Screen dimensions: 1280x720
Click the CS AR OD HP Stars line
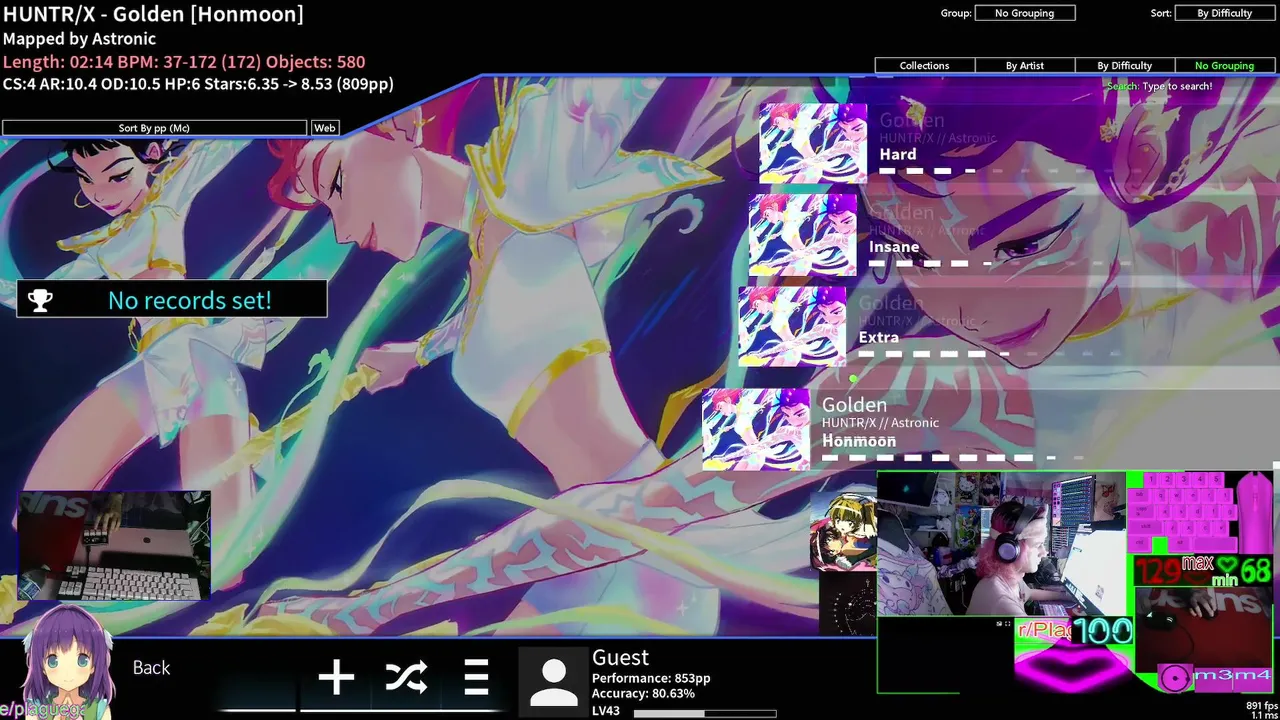pos(198,84)
